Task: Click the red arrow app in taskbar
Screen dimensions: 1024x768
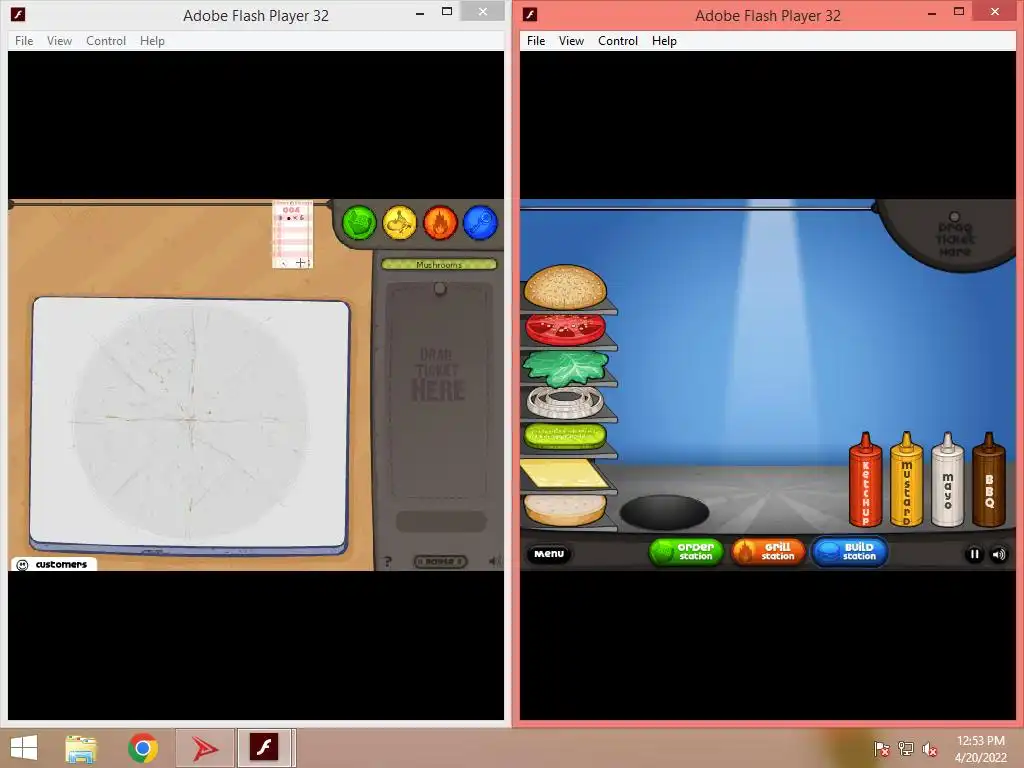Action: tap(204, 748)
